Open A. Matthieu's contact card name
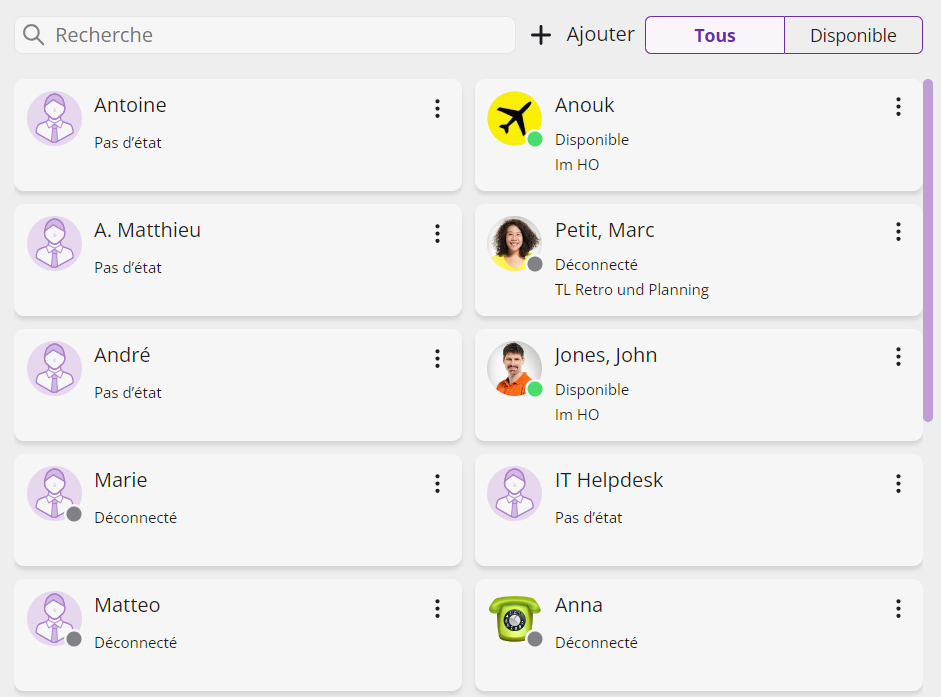This screenshot has height=697, width=941. pos(147,230)
